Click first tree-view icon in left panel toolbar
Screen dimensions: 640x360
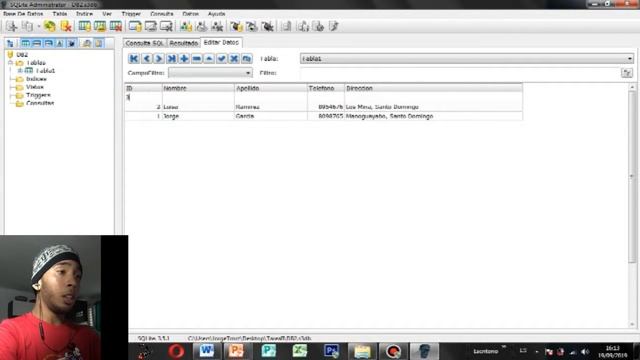[10, 43]
